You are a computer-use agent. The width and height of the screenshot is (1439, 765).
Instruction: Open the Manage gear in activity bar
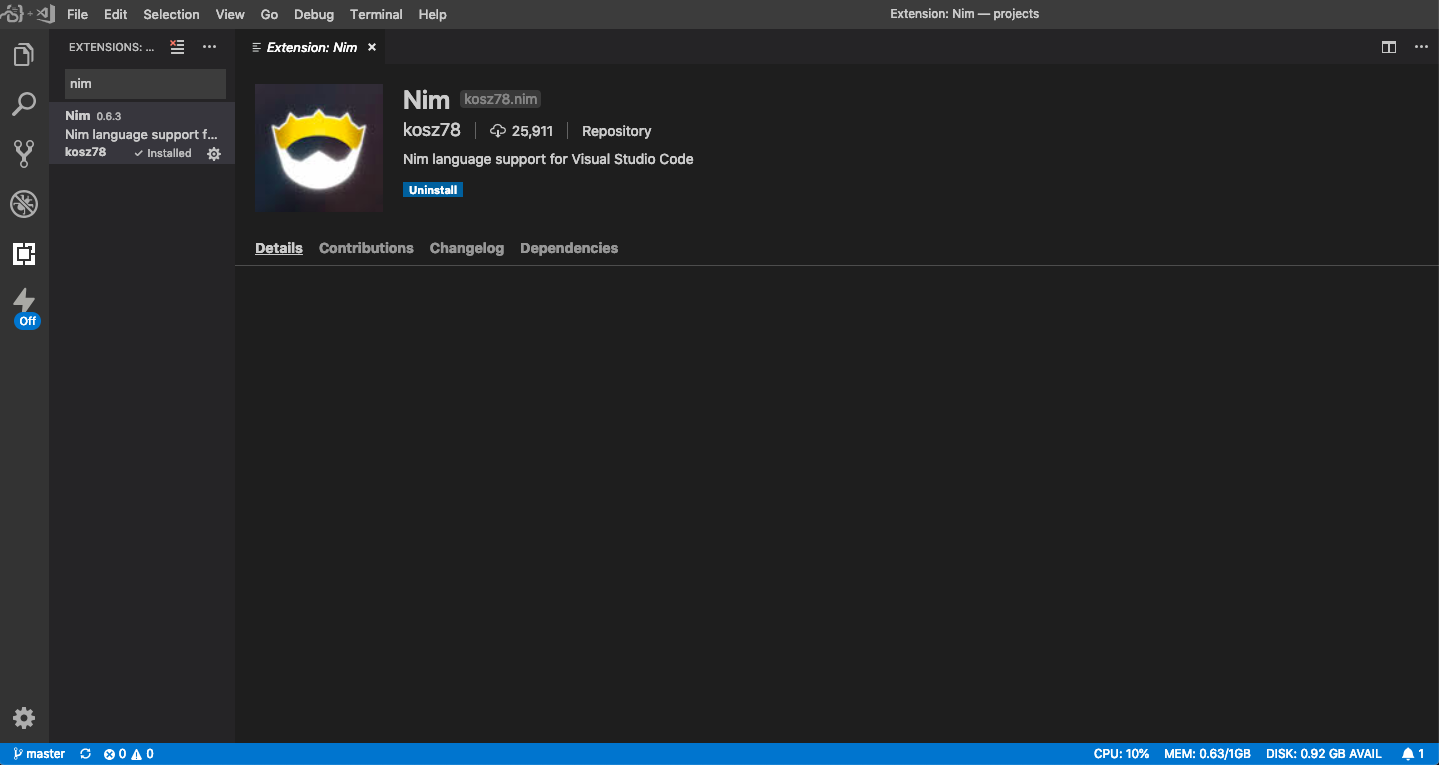[x=24, y=717]
